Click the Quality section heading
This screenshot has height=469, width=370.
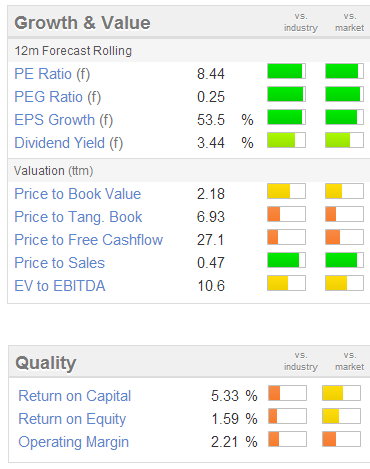46,363
